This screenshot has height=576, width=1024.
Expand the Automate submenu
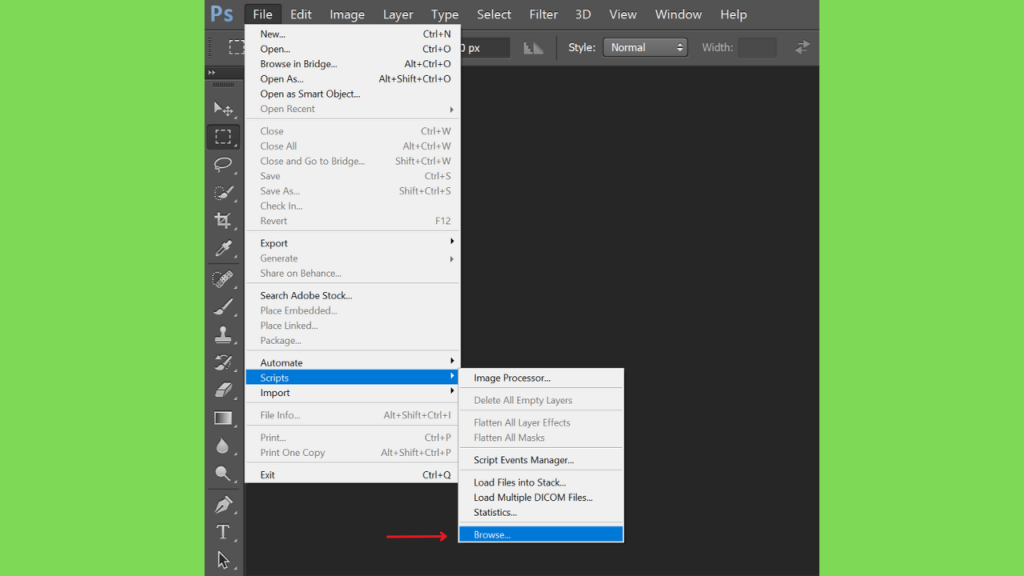[353, 362]
